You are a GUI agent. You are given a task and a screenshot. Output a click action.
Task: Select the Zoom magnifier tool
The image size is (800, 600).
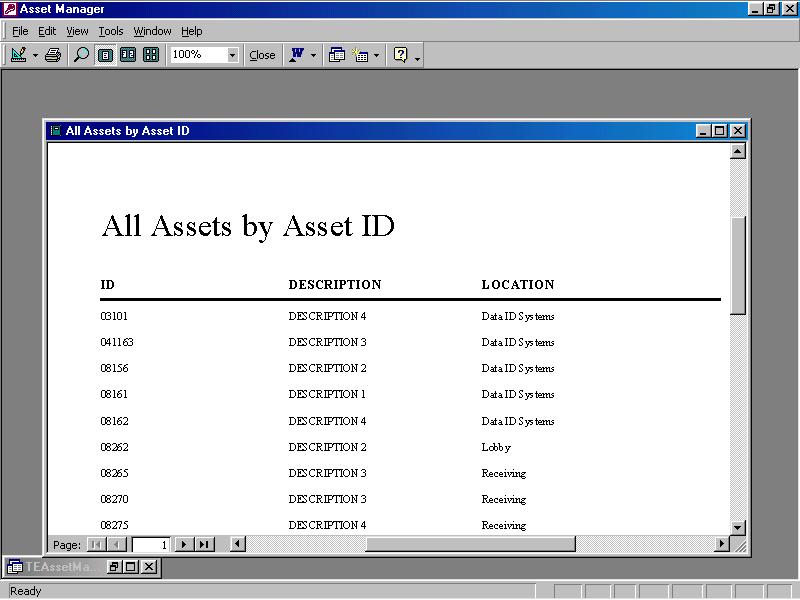[x=81, y=55]
